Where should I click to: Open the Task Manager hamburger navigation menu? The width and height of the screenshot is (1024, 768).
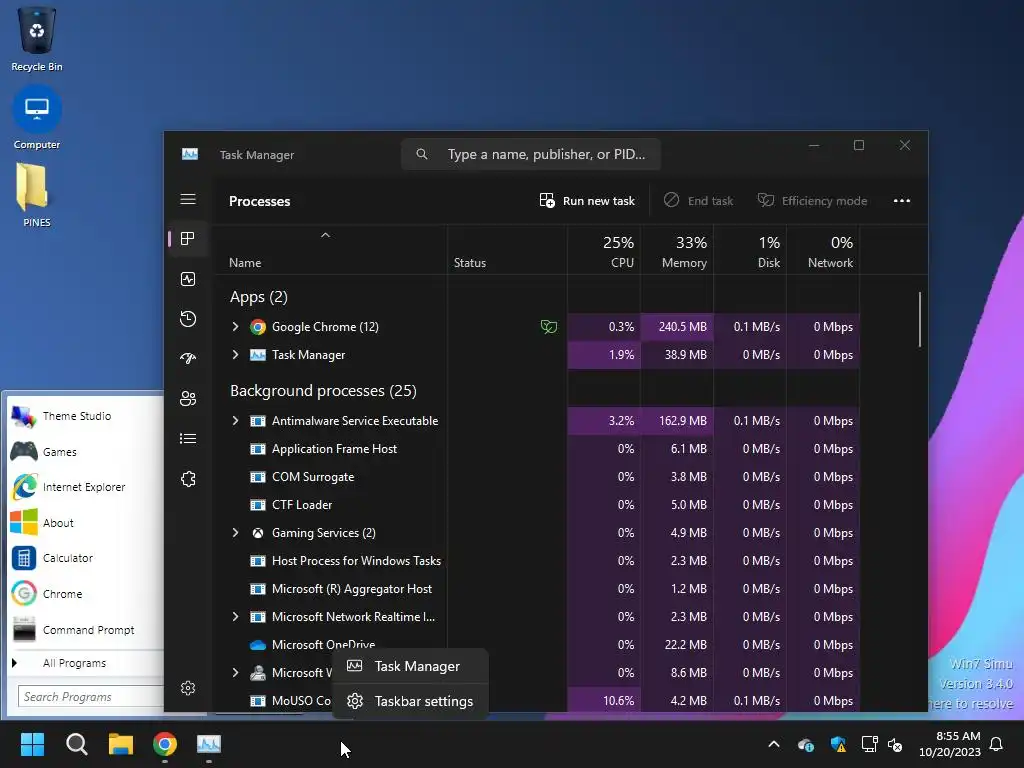(x=188, y=199)
